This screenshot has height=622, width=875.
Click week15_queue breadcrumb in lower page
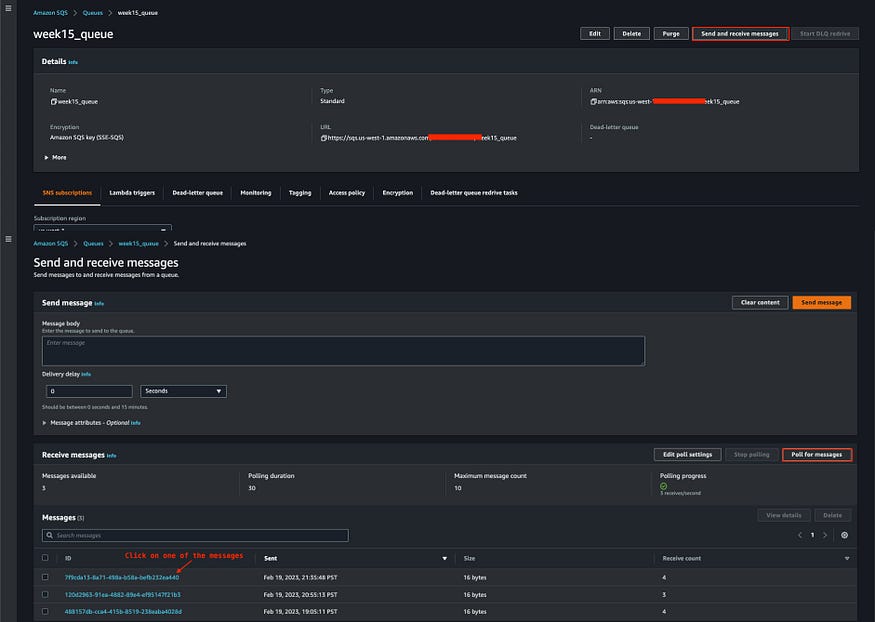[138, 244]
